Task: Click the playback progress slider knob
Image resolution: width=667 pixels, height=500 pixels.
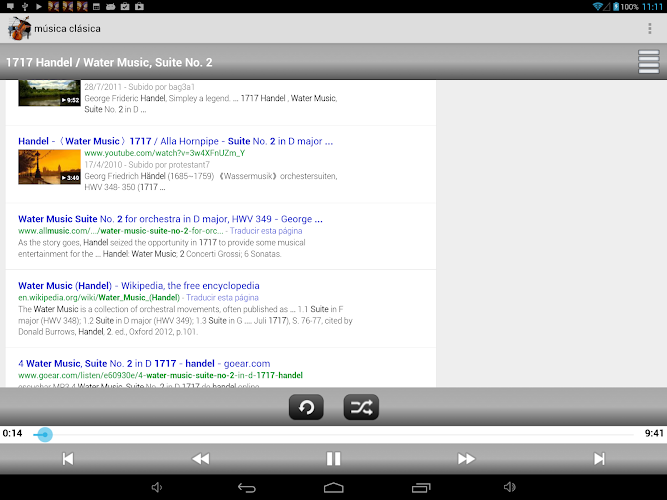Action: click(44, 434)
